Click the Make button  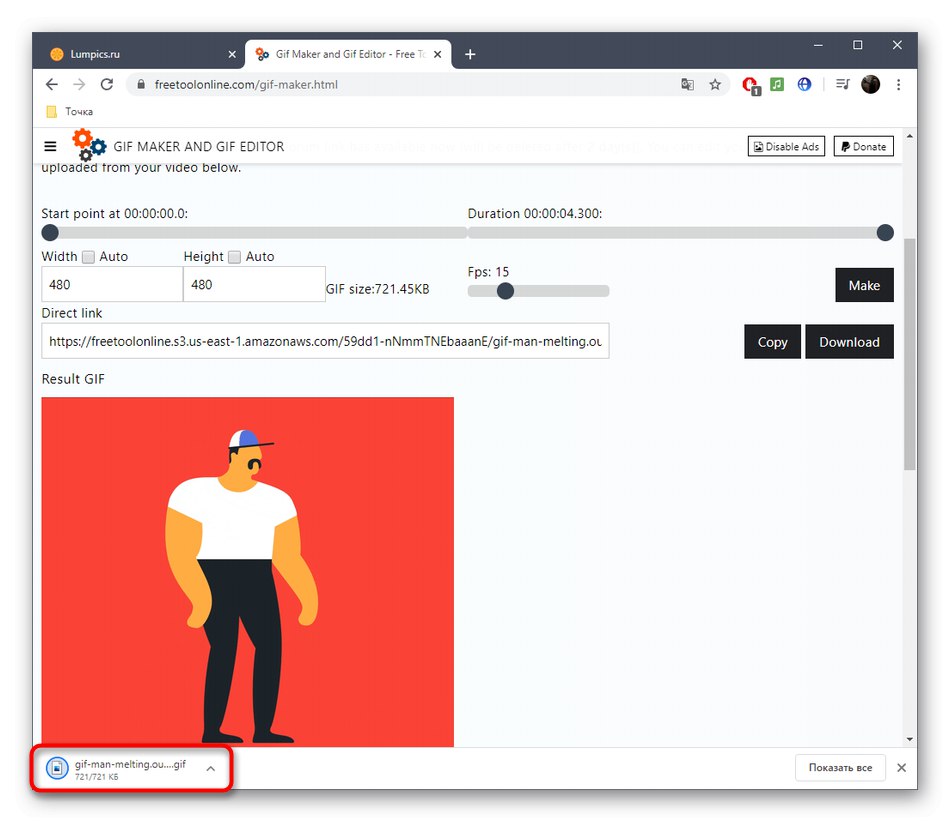tap(864, 285)
